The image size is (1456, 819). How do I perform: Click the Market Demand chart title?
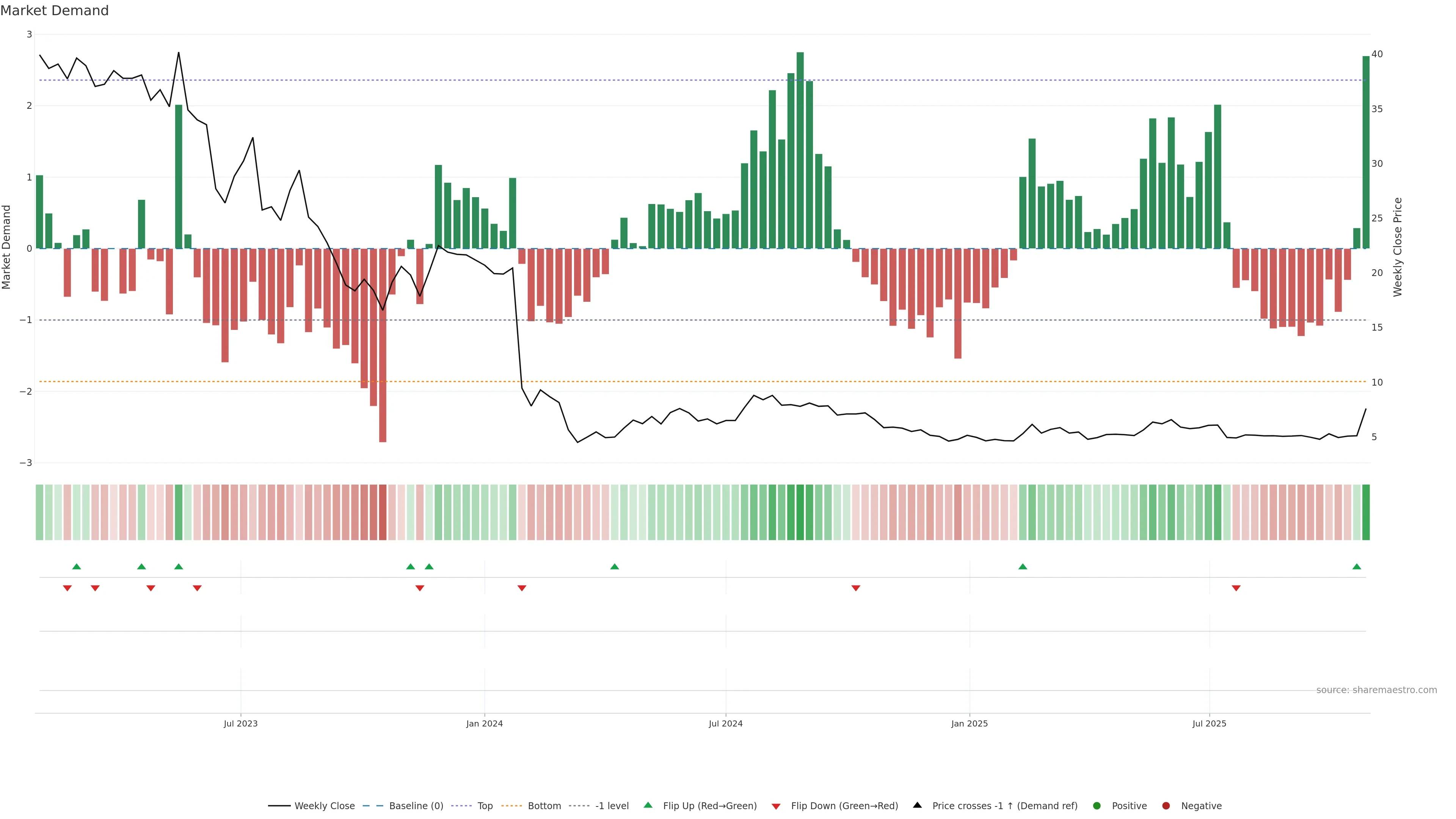pos(54,11)
